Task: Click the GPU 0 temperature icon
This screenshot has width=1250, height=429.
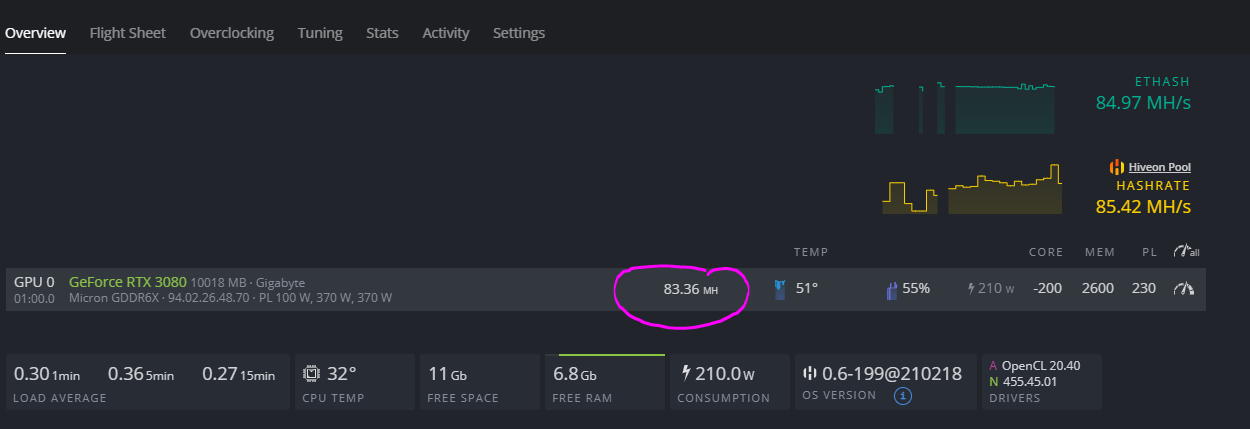Action: [780, 289]
